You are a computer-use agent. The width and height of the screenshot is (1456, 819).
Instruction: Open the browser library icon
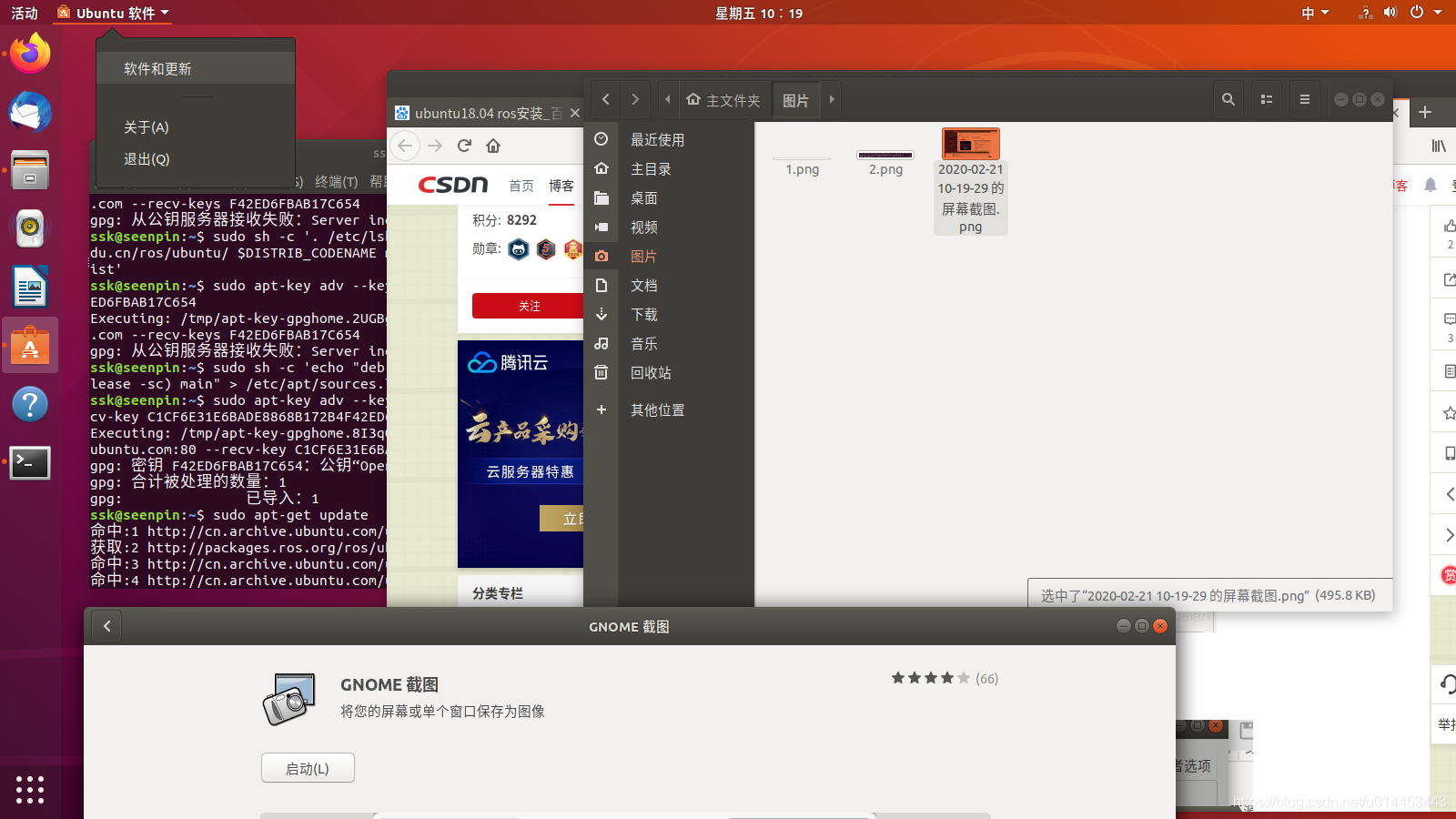(x=1439, y=146)
